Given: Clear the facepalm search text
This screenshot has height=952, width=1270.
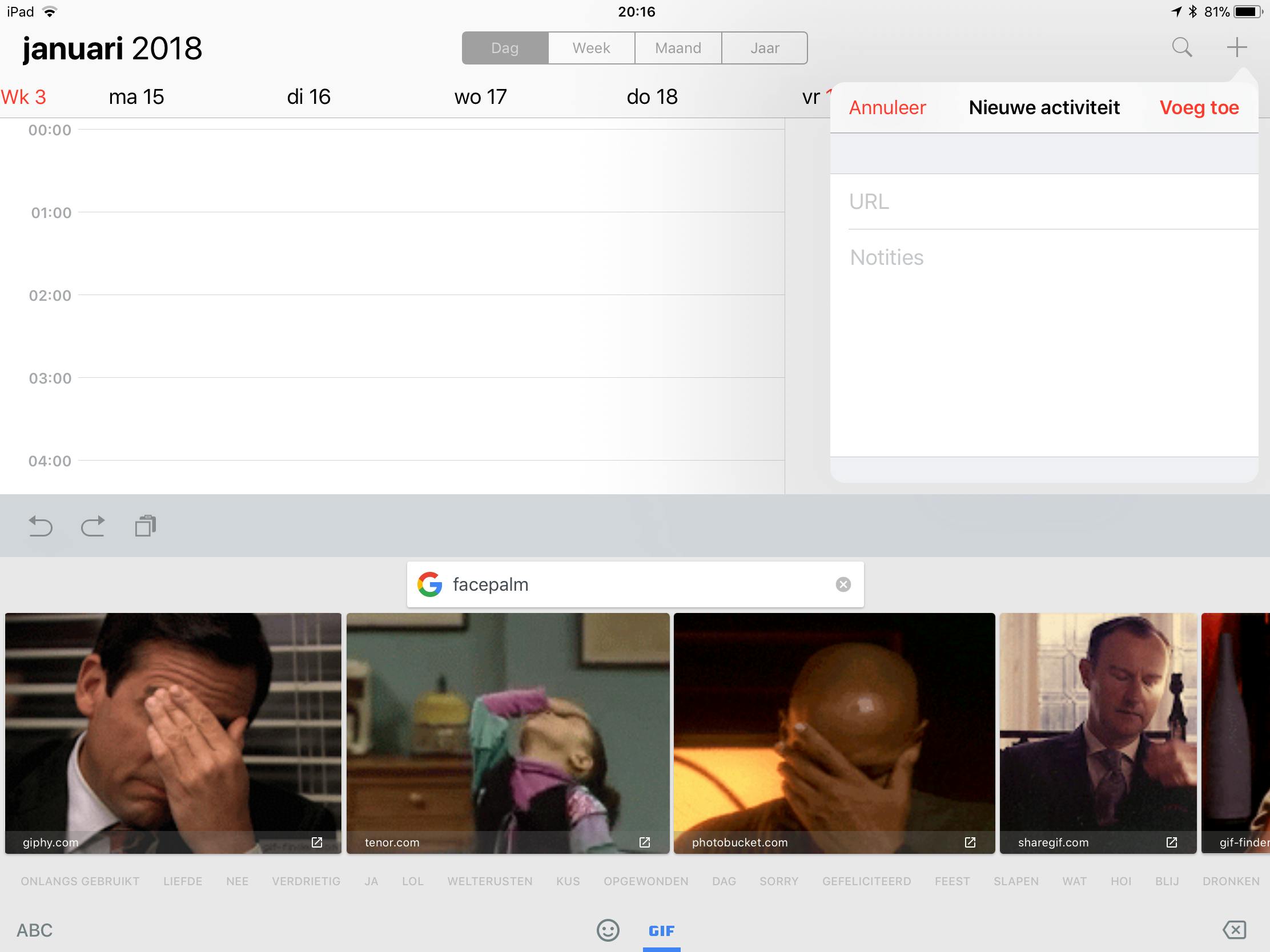Looking at the screenshot, I should tap(843, 584).
